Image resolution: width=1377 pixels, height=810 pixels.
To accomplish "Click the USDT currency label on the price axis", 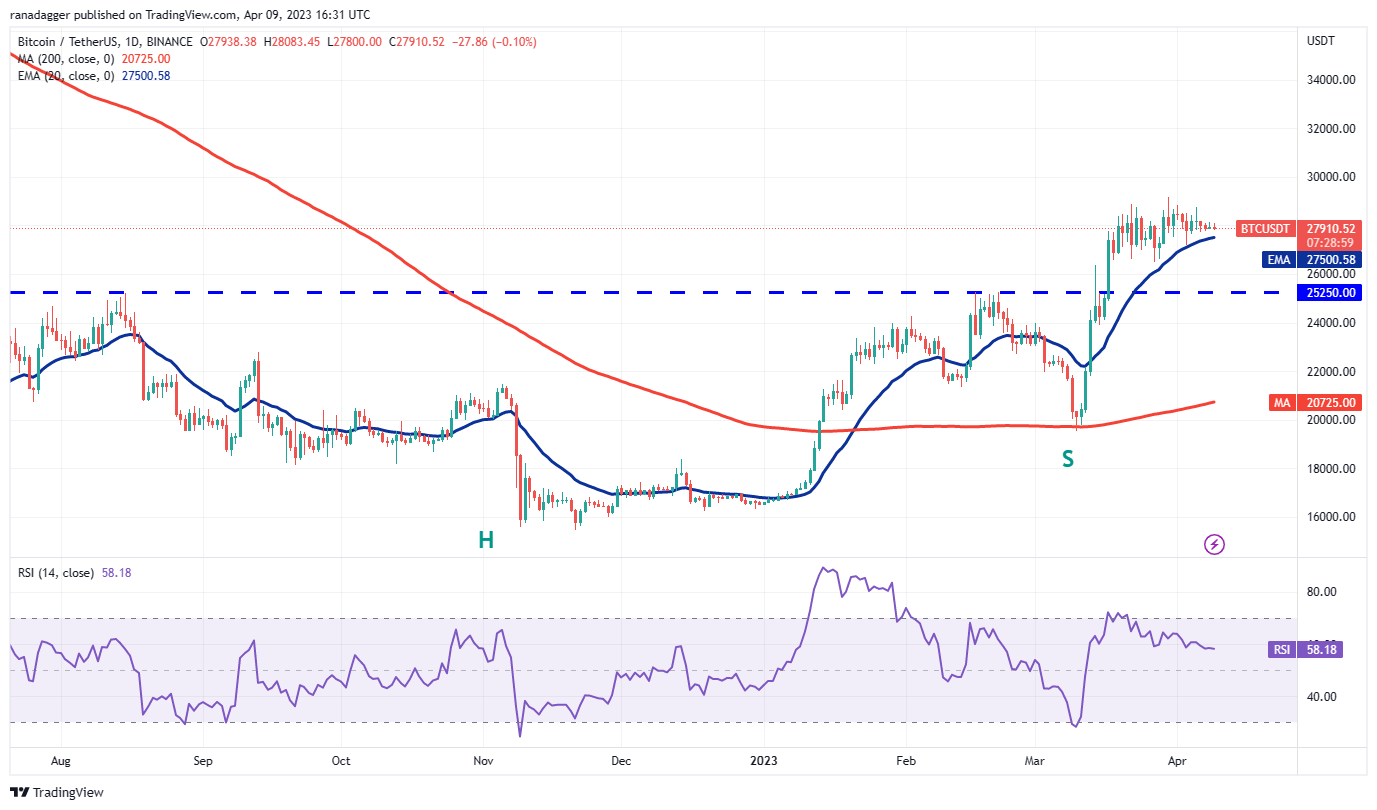I will pyautogui.click(x=1321, y=41).
